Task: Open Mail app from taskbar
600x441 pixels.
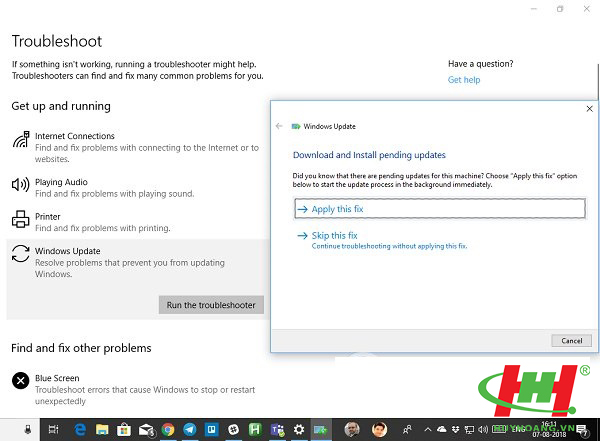Action: coord(146,430)
